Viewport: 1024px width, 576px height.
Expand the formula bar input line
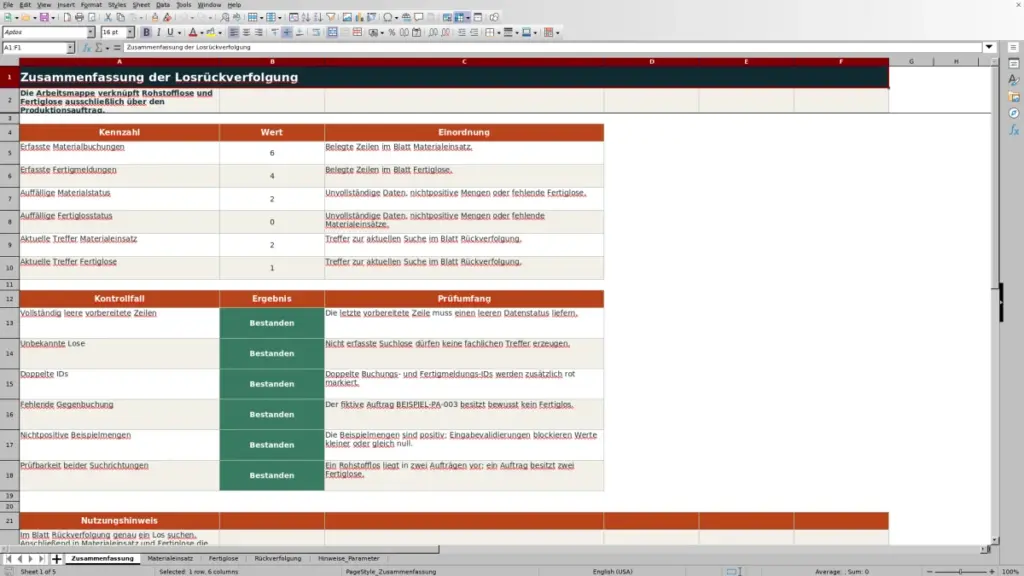[989, 47]
